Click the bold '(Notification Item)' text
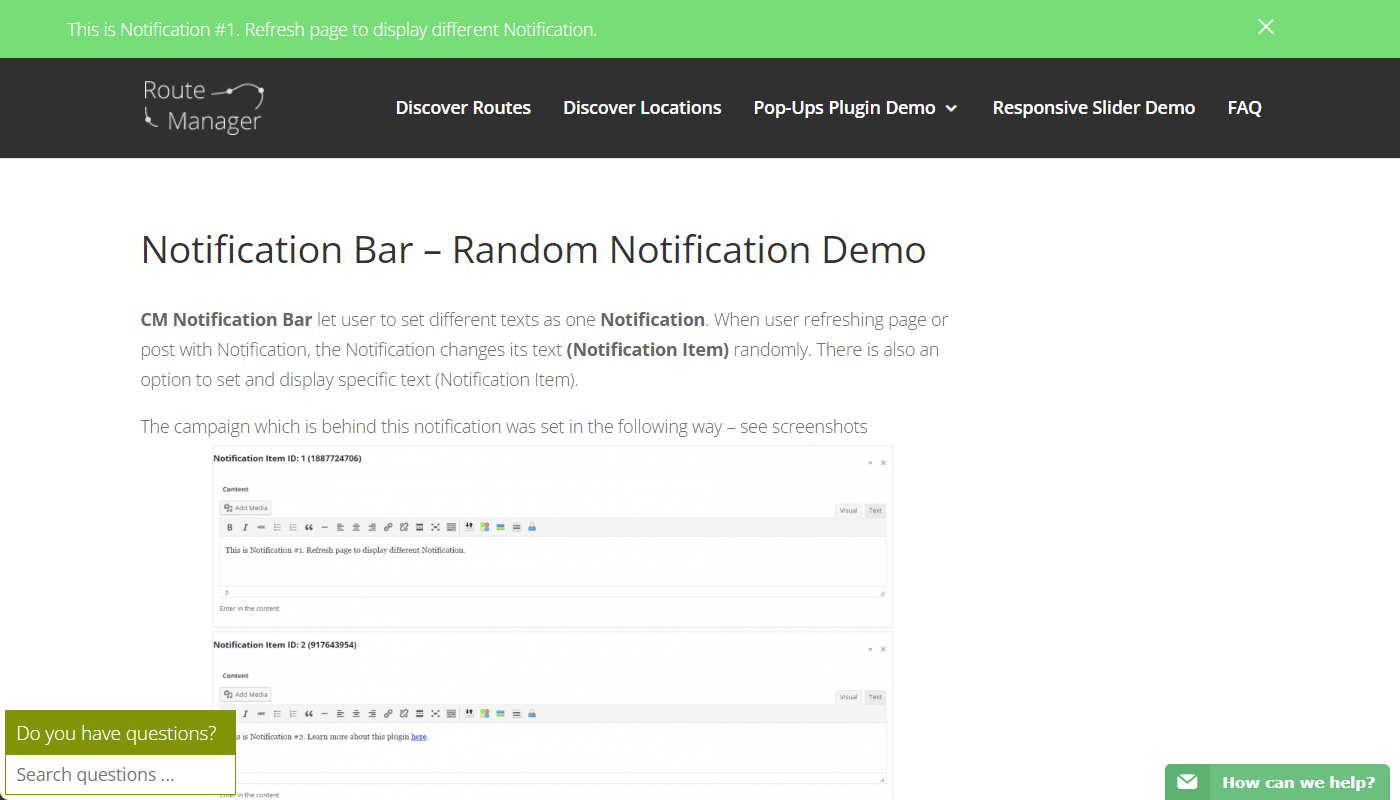 pyautogui.click(x=648, y=350)
